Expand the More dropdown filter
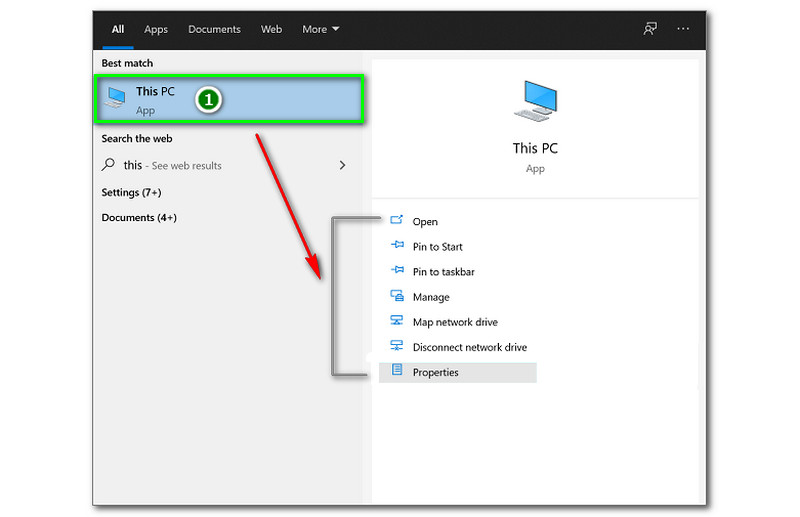The width and height of the screenshot is (800, 517). pyautogui.click(x=320, y=29)
